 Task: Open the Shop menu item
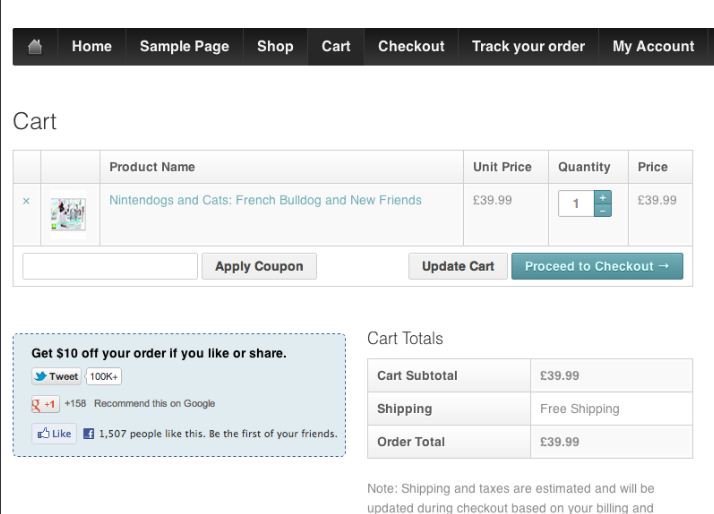coord(275,46)
